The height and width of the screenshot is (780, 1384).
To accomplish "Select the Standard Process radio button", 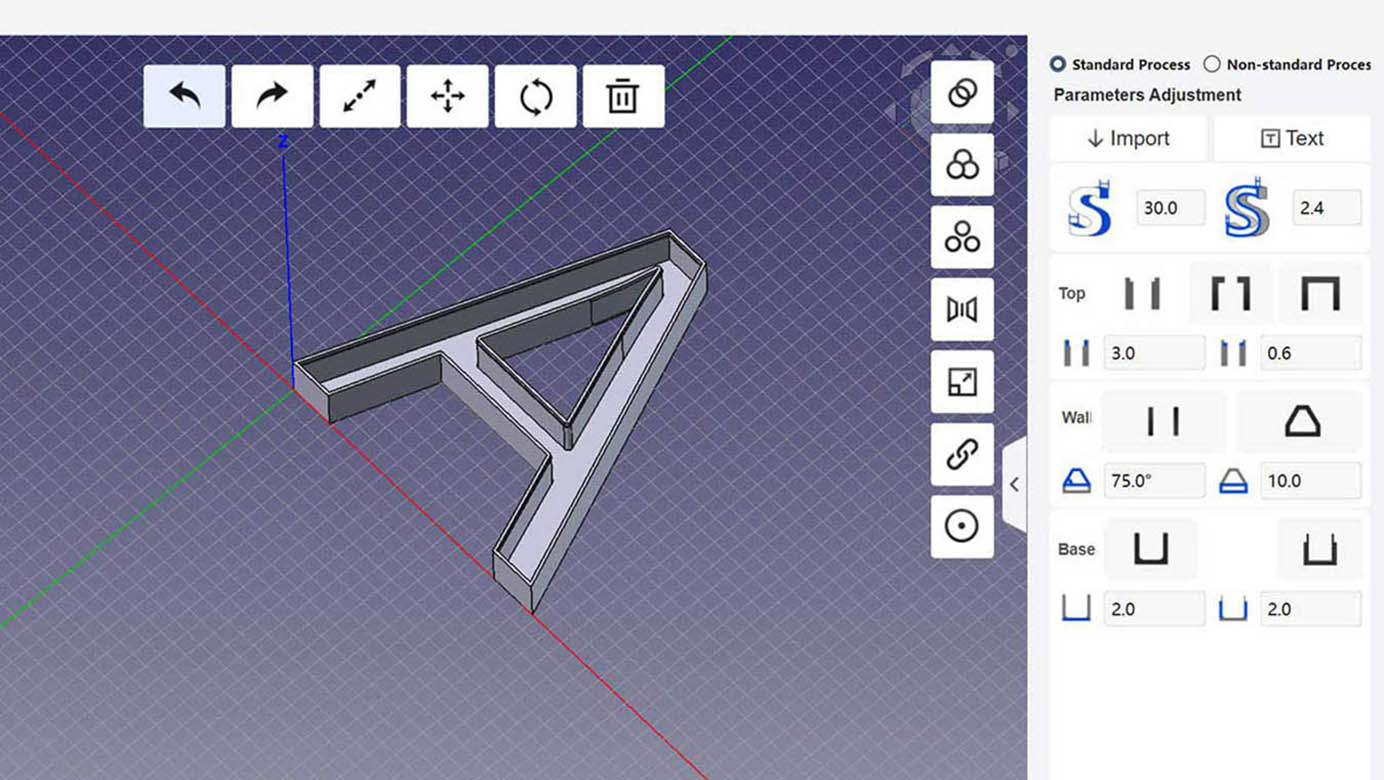I will (x=1058, y=64).
